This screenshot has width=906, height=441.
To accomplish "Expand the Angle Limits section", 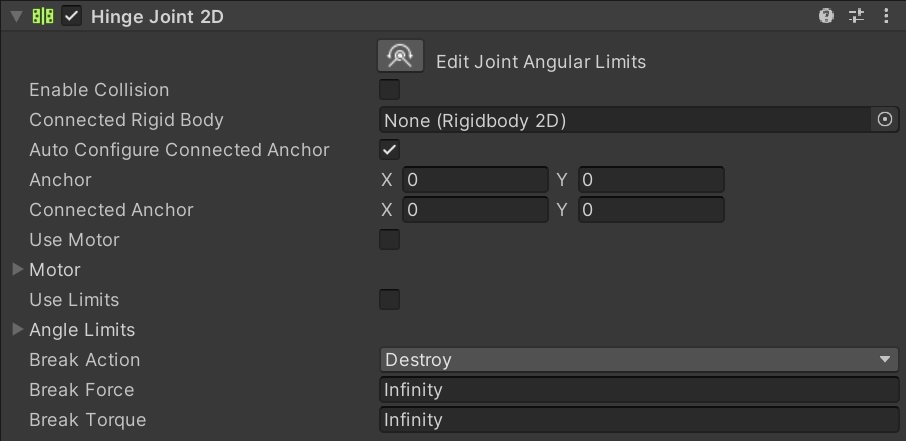I will pos(17,330).
